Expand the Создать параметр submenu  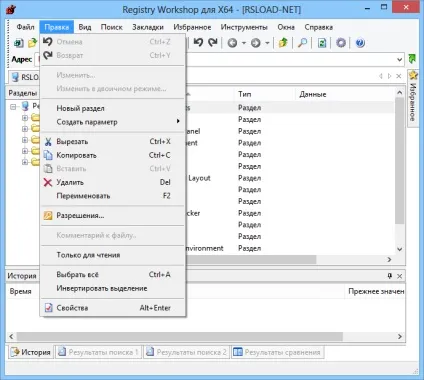pyautogui.click(x=113, y=122)
